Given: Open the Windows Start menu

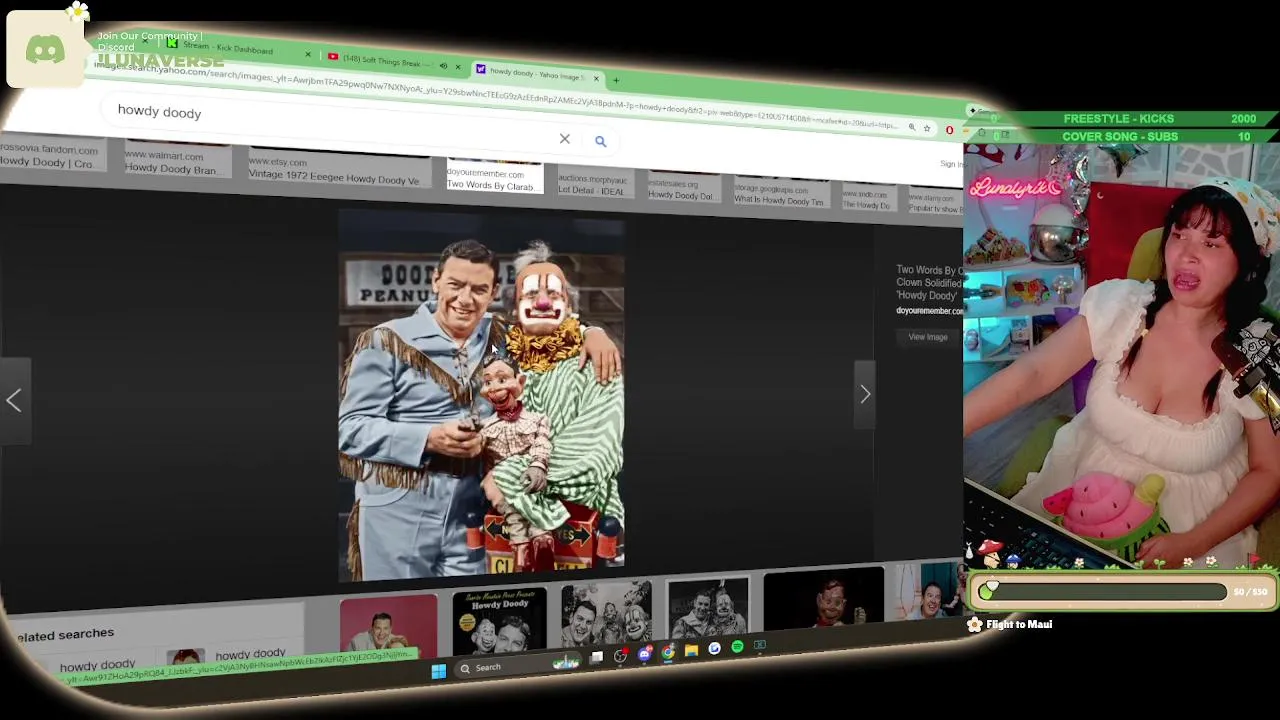Looking at the screenshot, I should point(438,671).
